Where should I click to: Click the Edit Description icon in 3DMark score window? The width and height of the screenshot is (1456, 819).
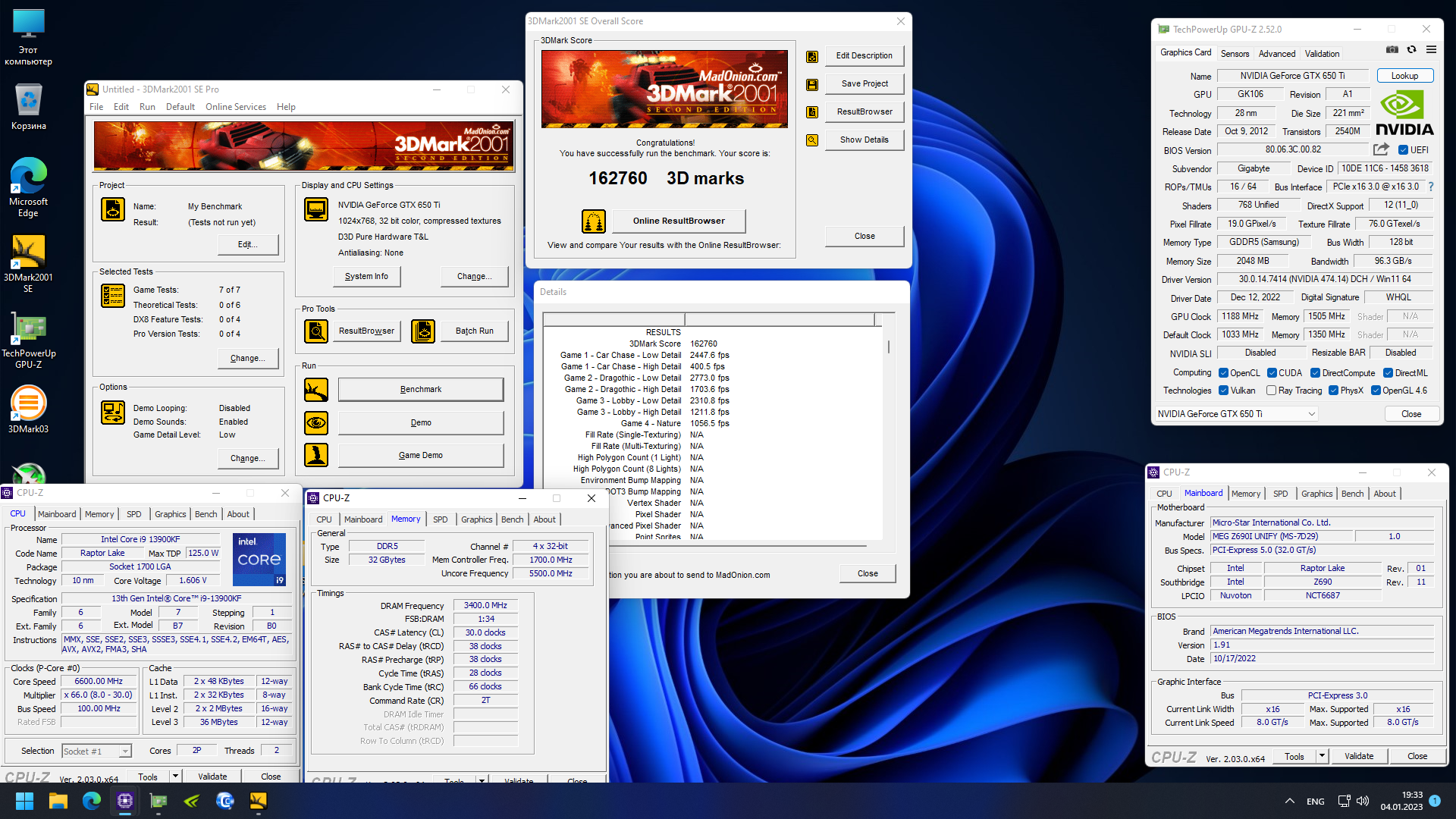(x=812, y=56)
